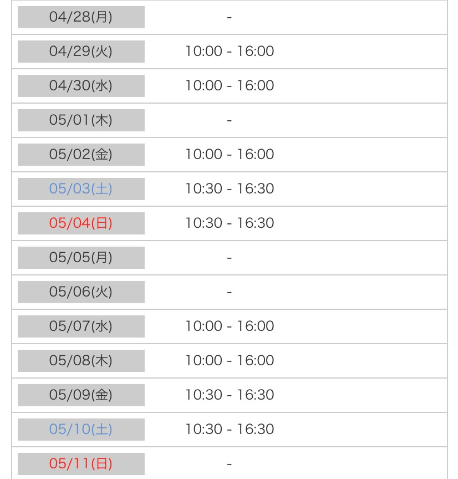Click the 05/01(木) date cell

point(81,120)
